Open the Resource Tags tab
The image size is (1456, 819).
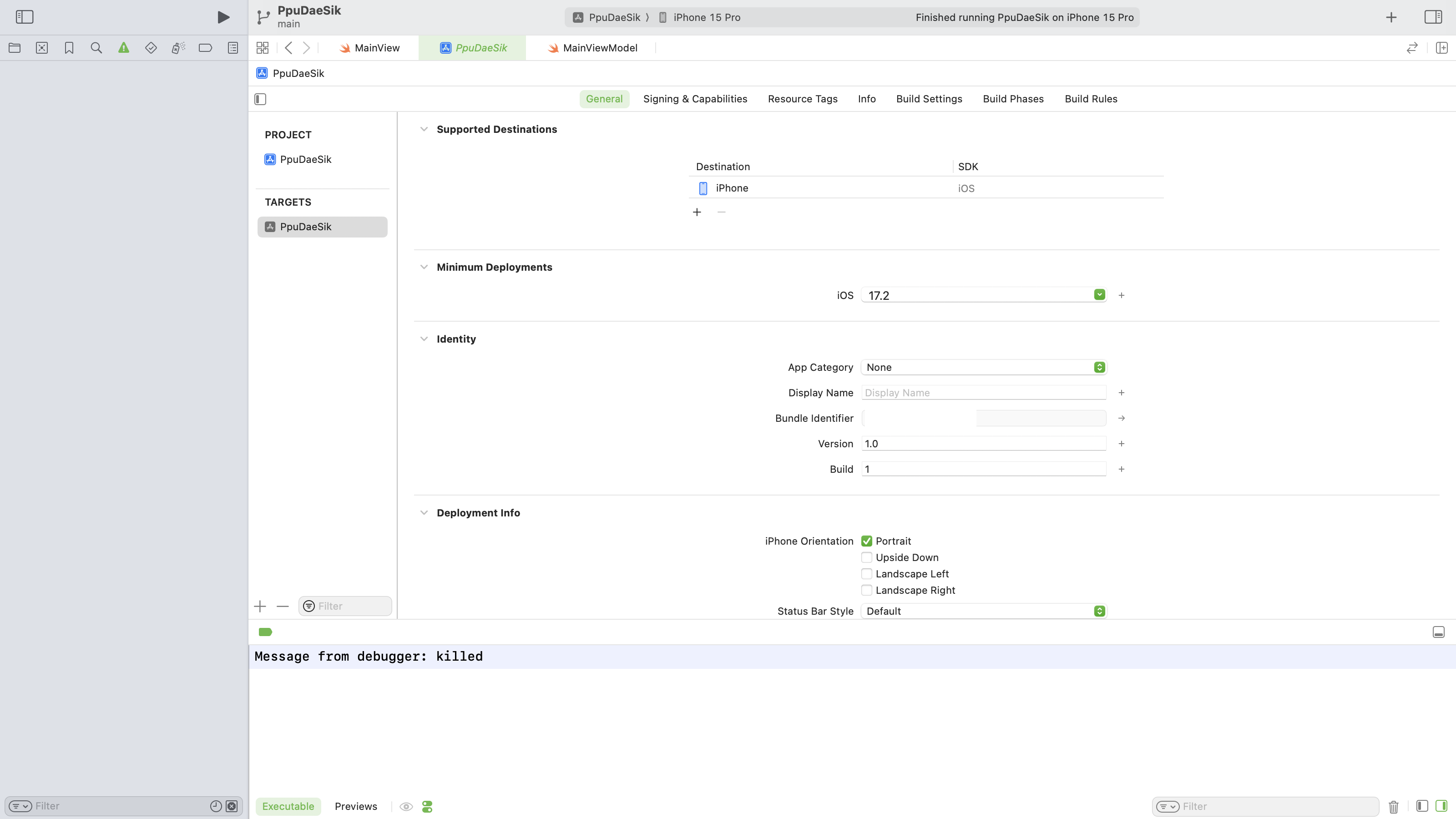(x=803, y=100)
